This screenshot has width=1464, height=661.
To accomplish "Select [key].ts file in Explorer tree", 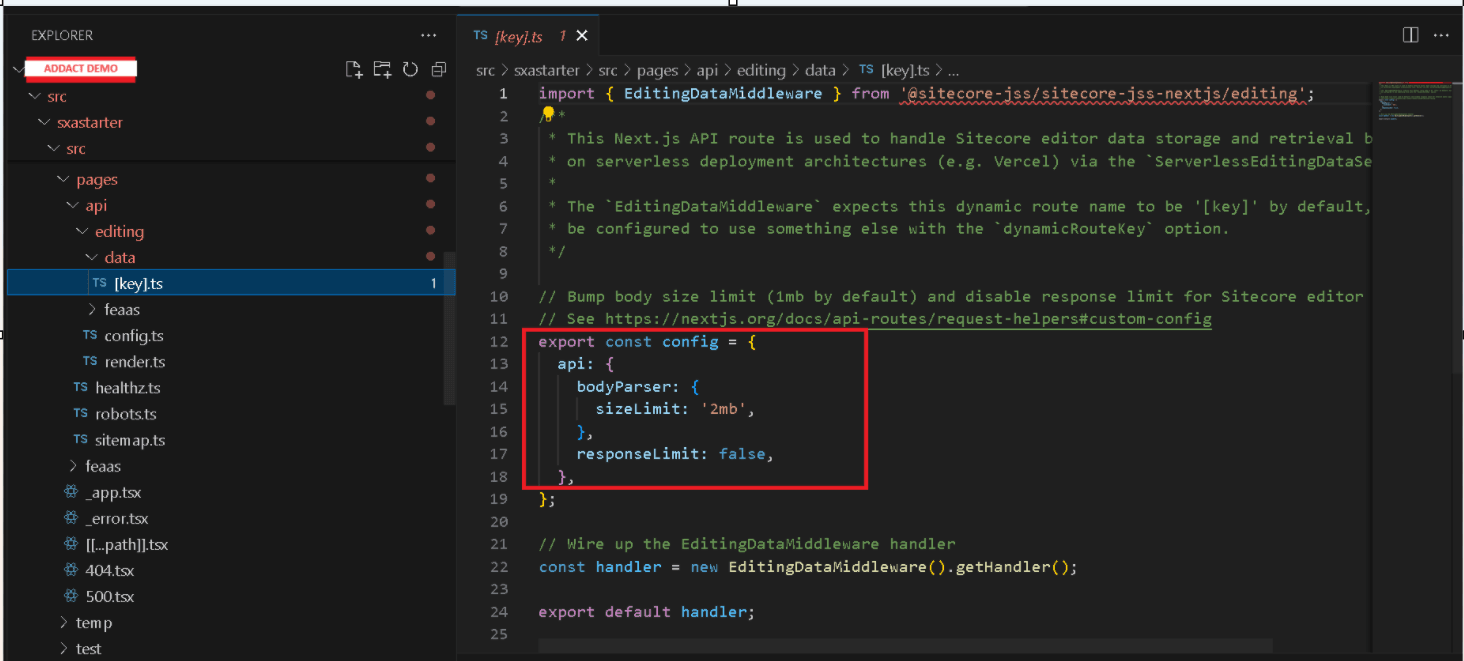I will (x=231, y=284).
